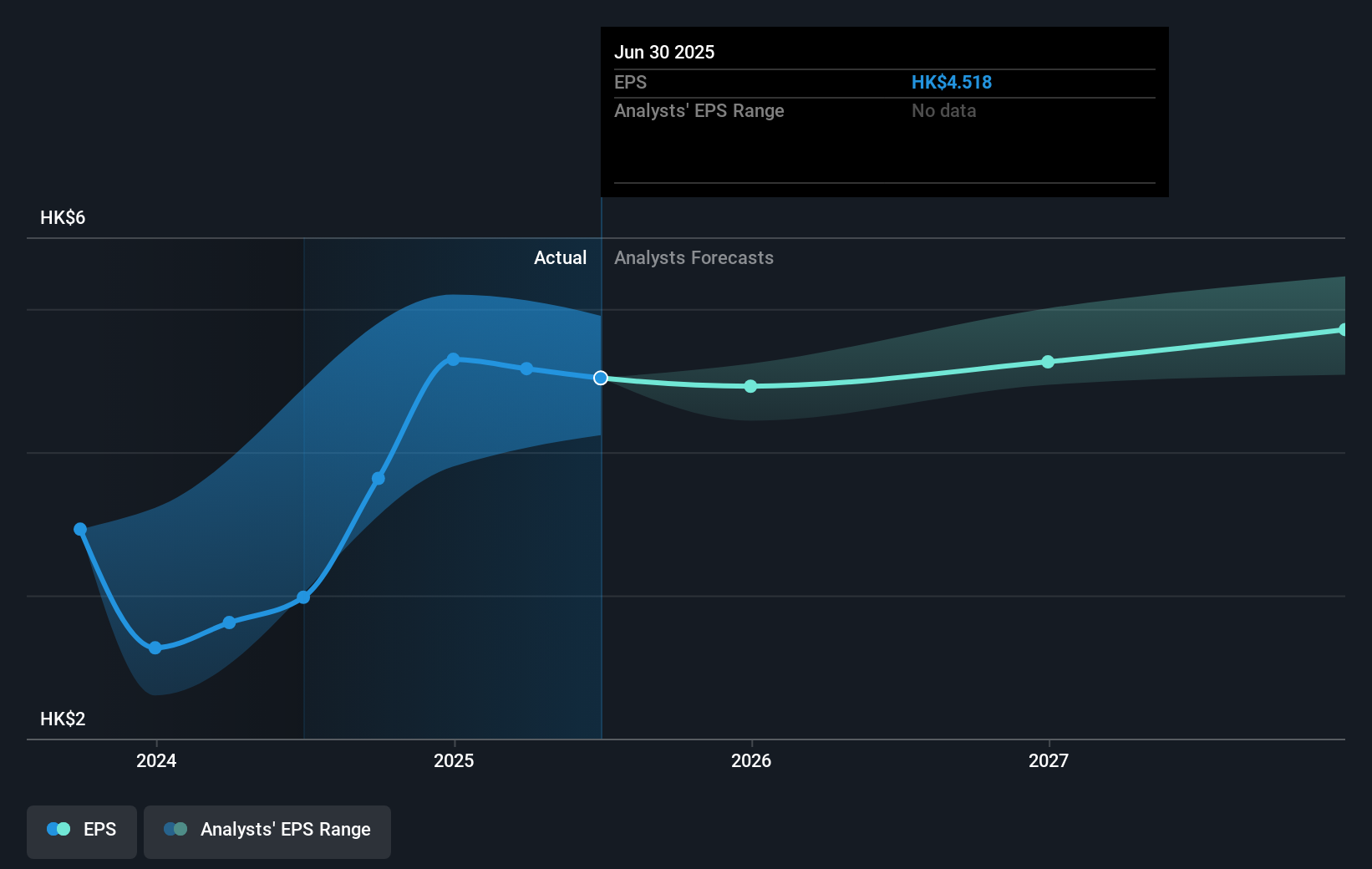Switch to the Actual section label
Viewport: 1372px width, 869px height.
[560, 258]
